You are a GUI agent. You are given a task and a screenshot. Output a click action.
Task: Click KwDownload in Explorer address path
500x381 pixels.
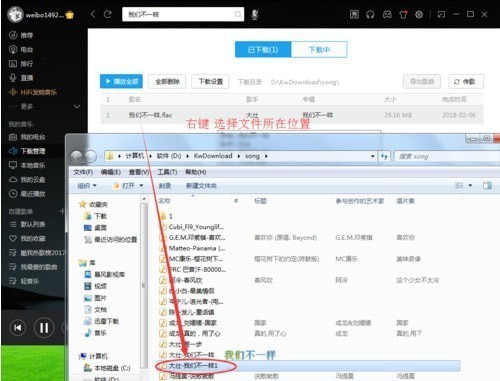pos(213,156)
